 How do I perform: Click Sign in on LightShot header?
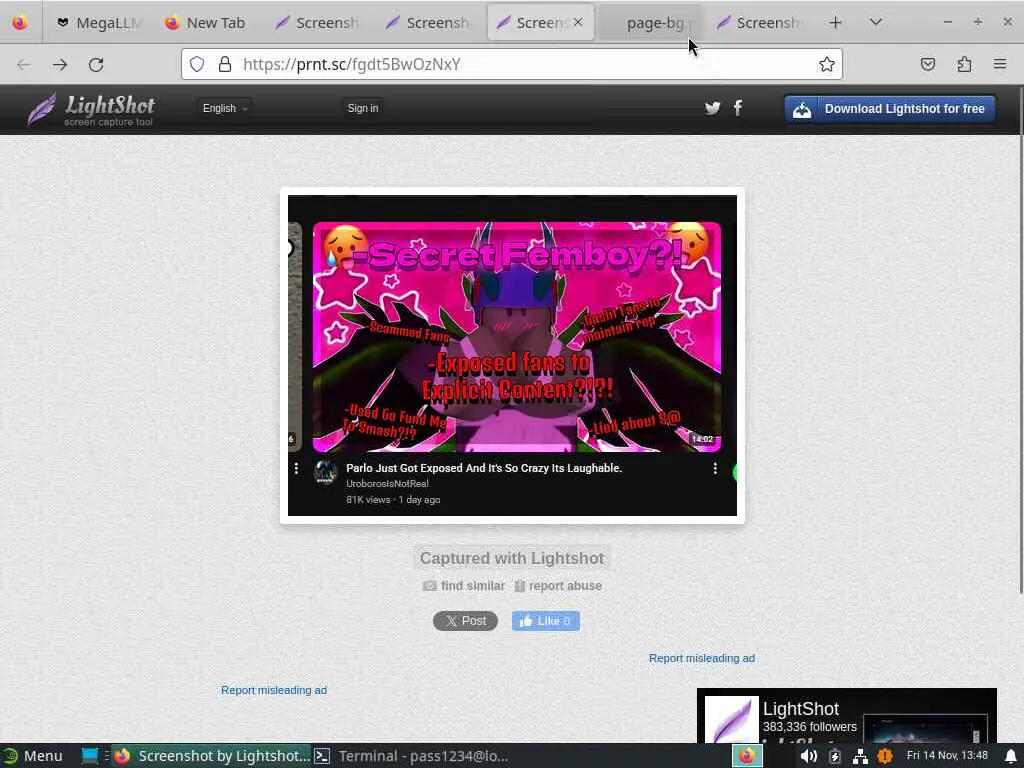pyautogui.click(x=362, y=108)
